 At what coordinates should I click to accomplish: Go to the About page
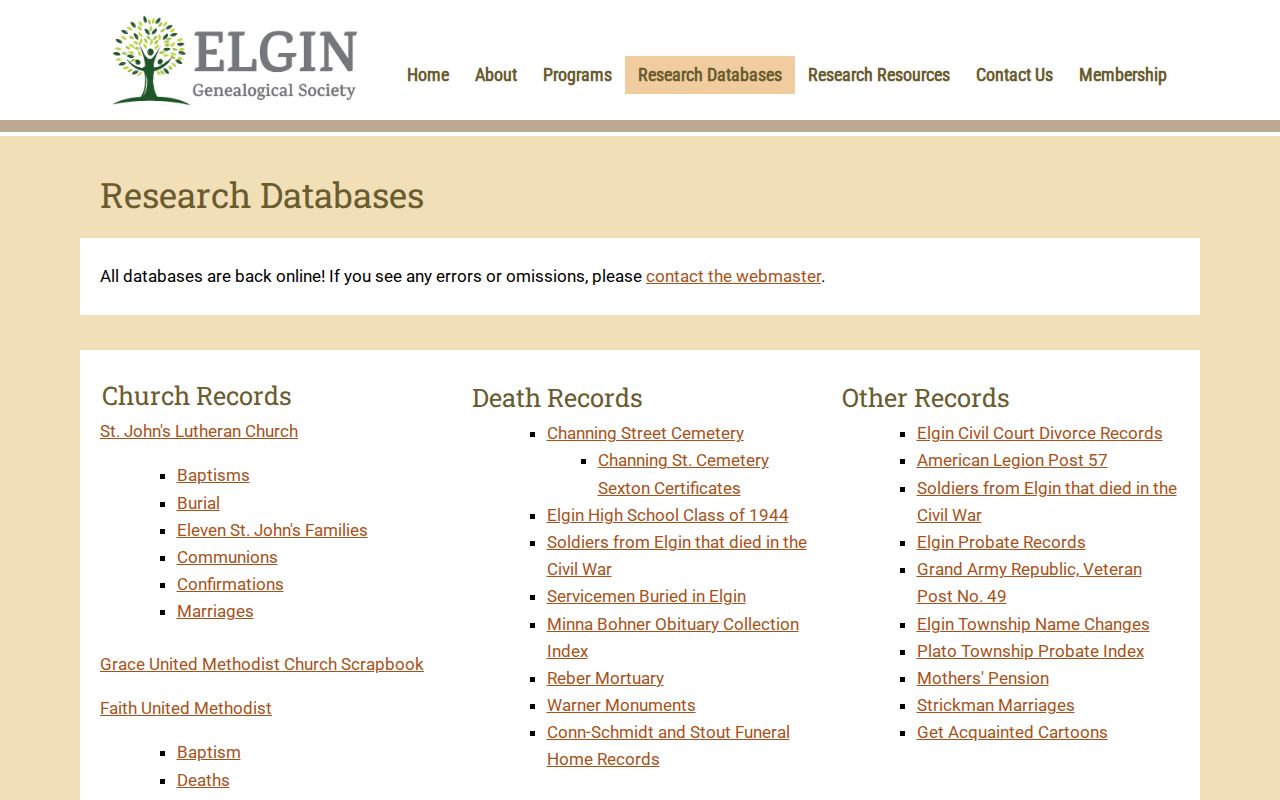point(496,75)
